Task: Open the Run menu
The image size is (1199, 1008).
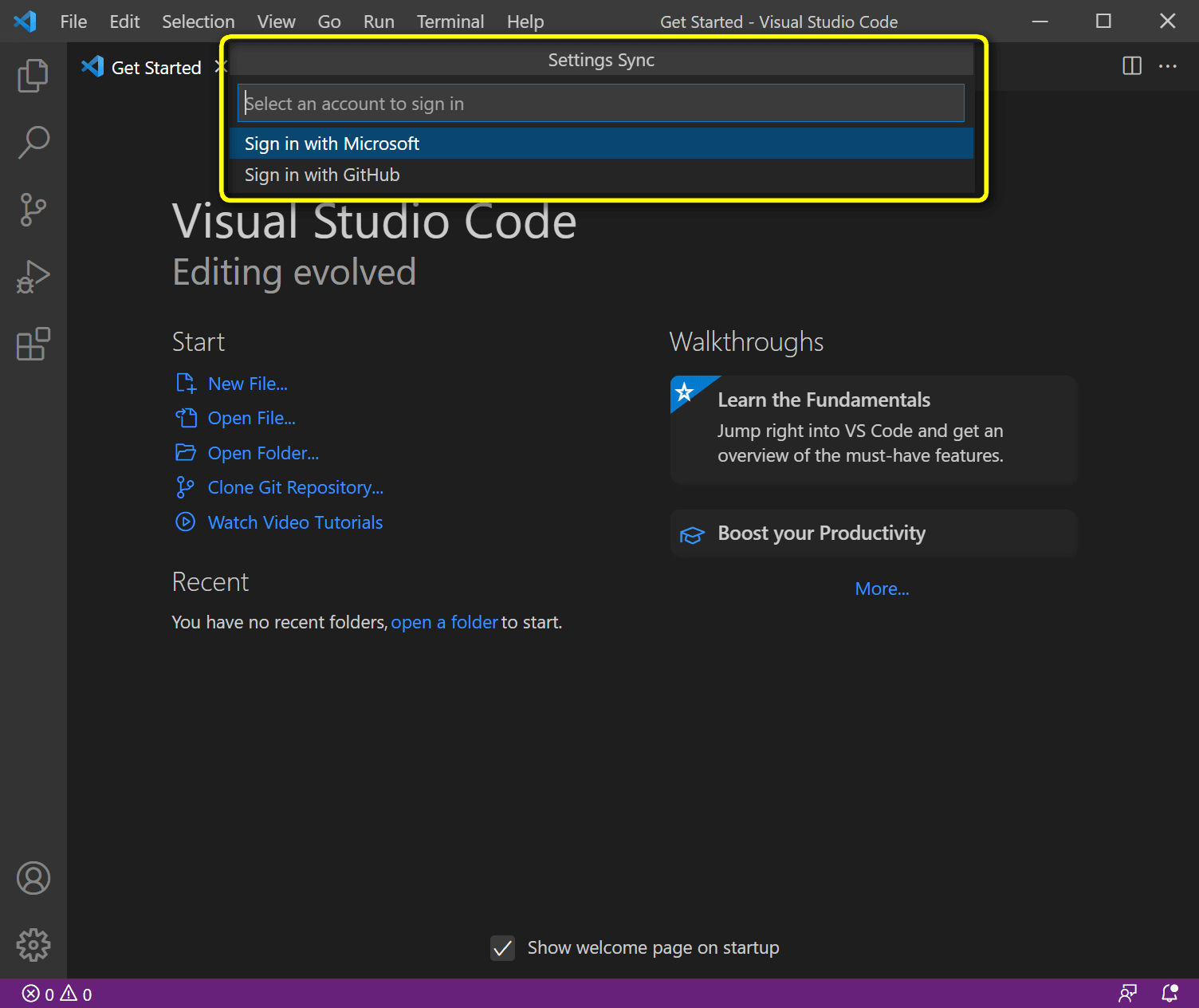Action: pos(379,22)
